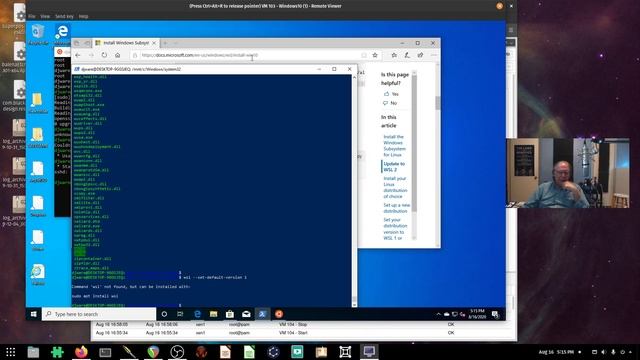Open Remote Viewer 'Send key' menu

click(x=64, y=16)
